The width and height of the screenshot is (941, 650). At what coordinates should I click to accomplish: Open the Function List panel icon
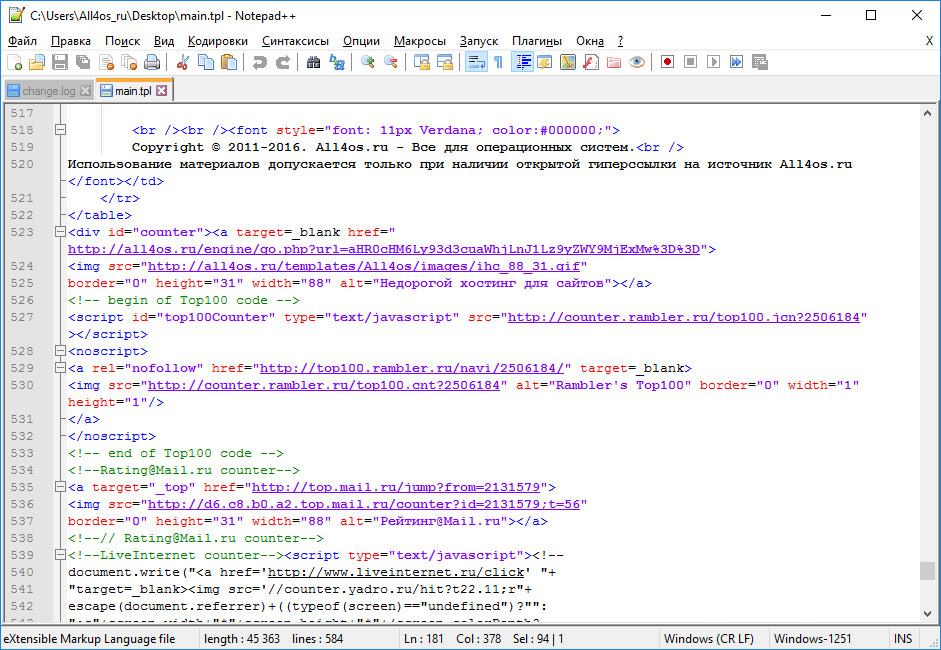coord(591,62)
